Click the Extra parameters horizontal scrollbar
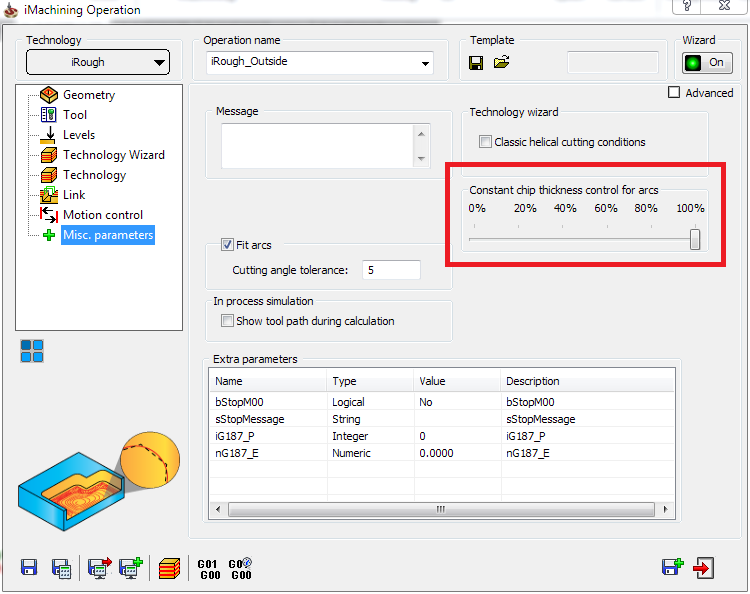 point(441,509)
